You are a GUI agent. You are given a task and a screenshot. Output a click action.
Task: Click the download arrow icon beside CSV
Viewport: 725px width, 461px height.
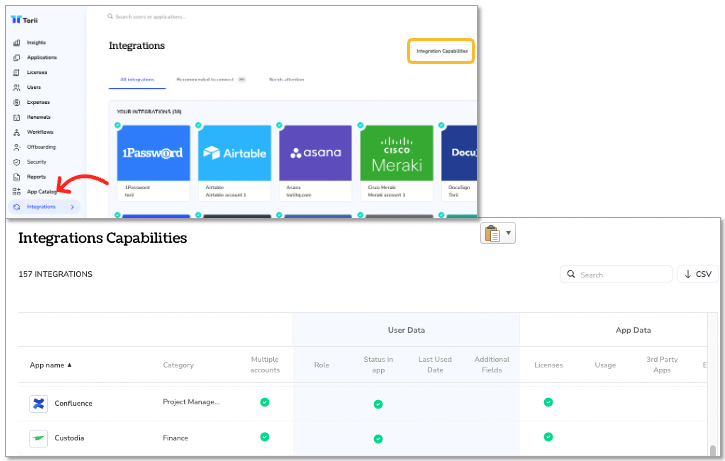click(x=688, y=274)
